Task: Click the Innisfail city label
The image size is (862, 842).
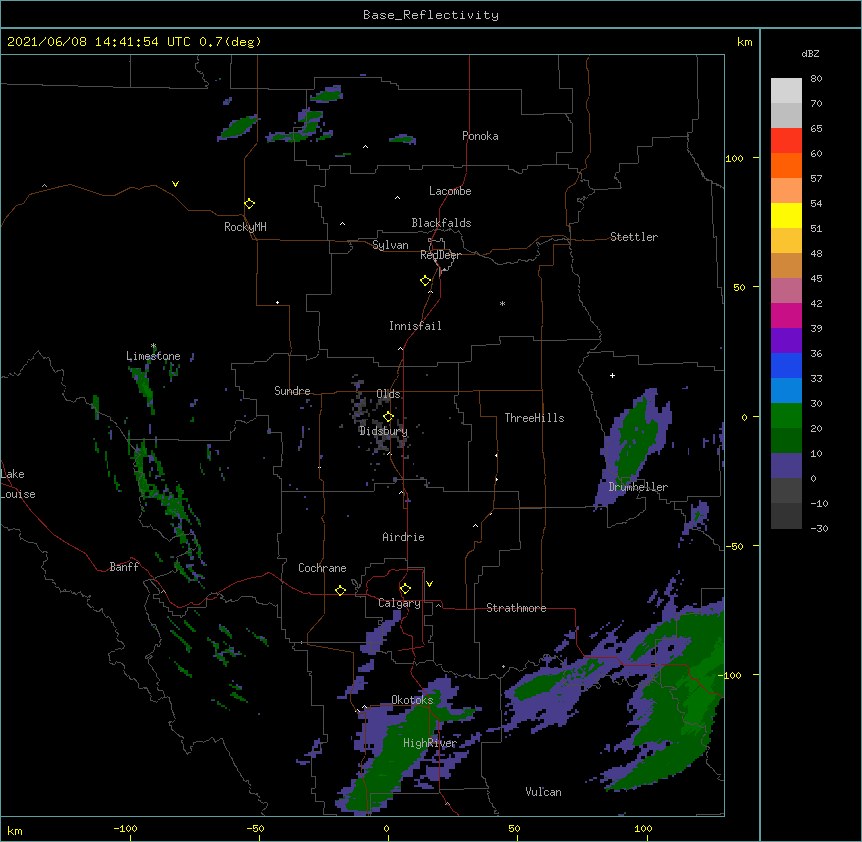Action: pos(415,326)
